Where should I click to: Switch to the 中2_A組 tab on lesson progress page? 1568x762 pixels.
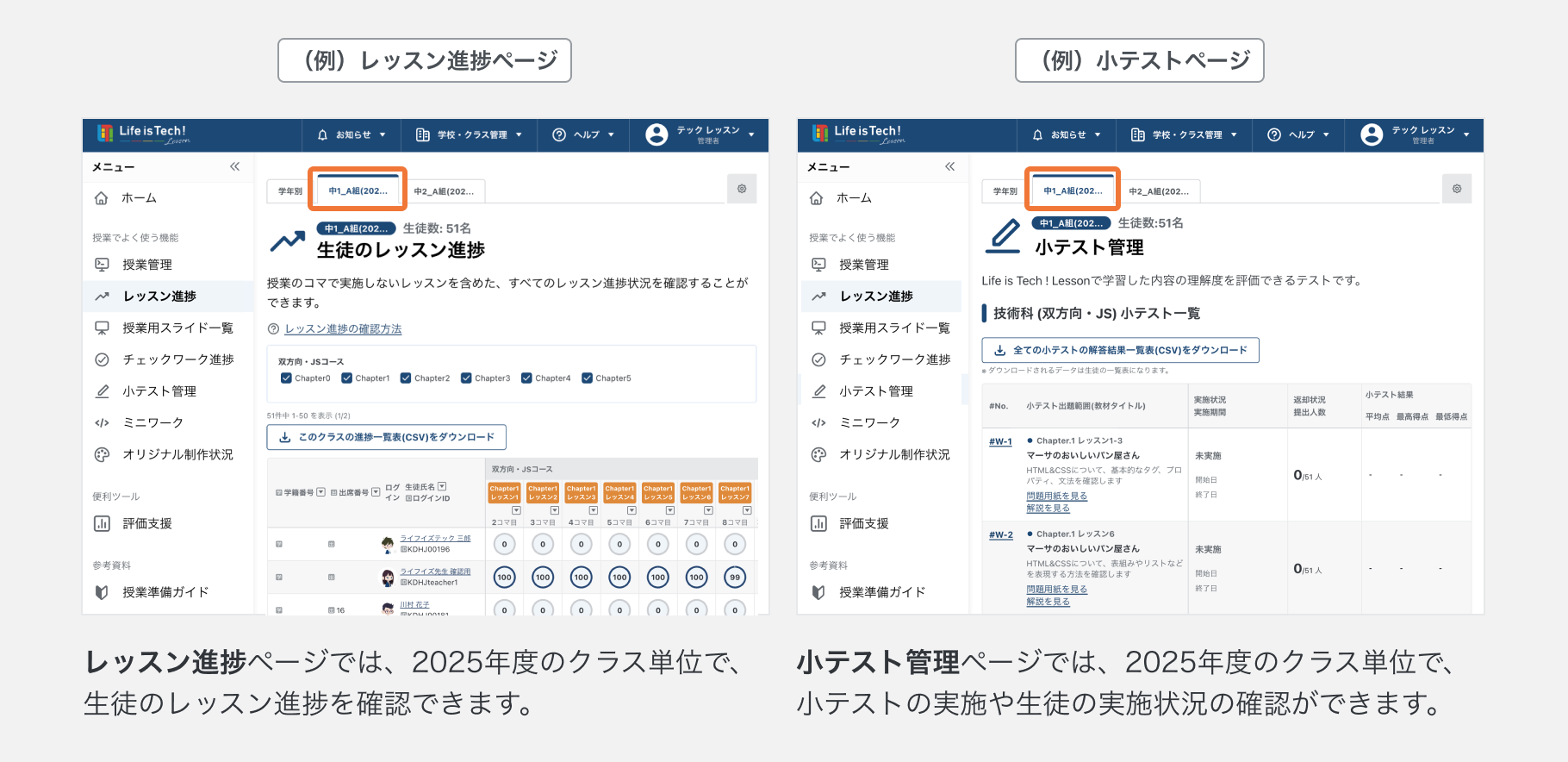point(444,191)
